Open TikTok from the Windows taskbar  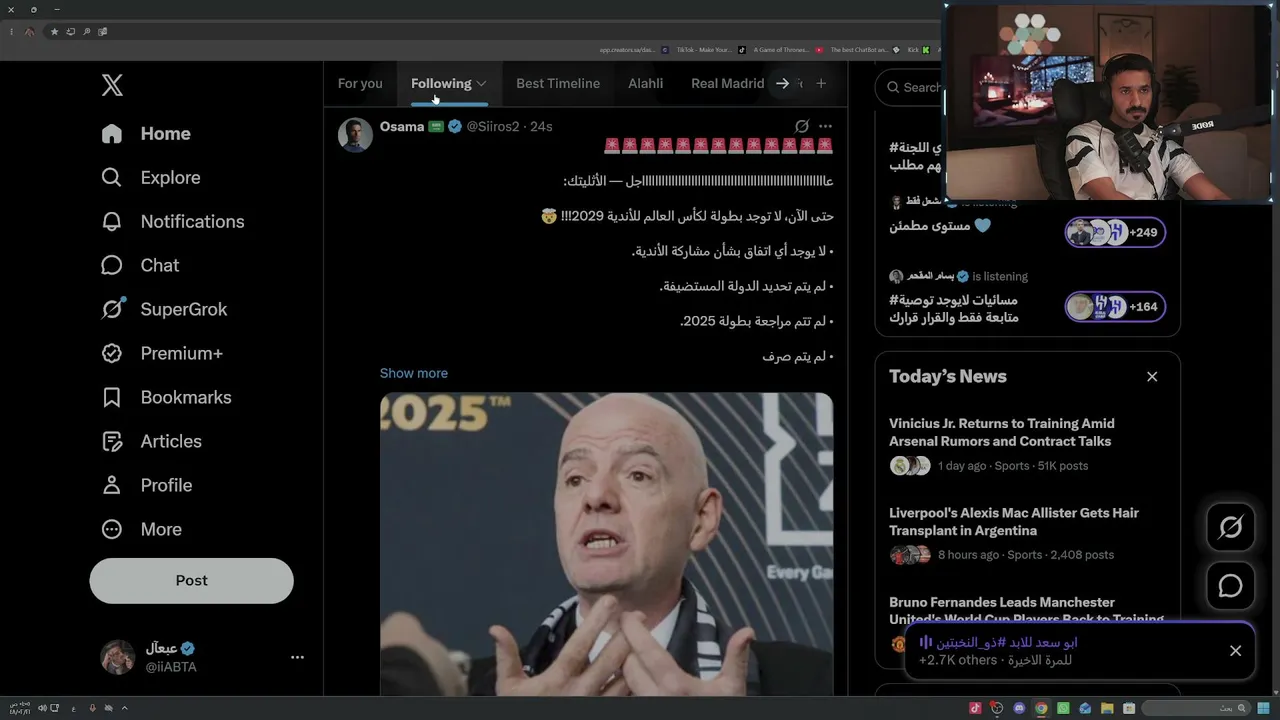(x=975, y=708)
